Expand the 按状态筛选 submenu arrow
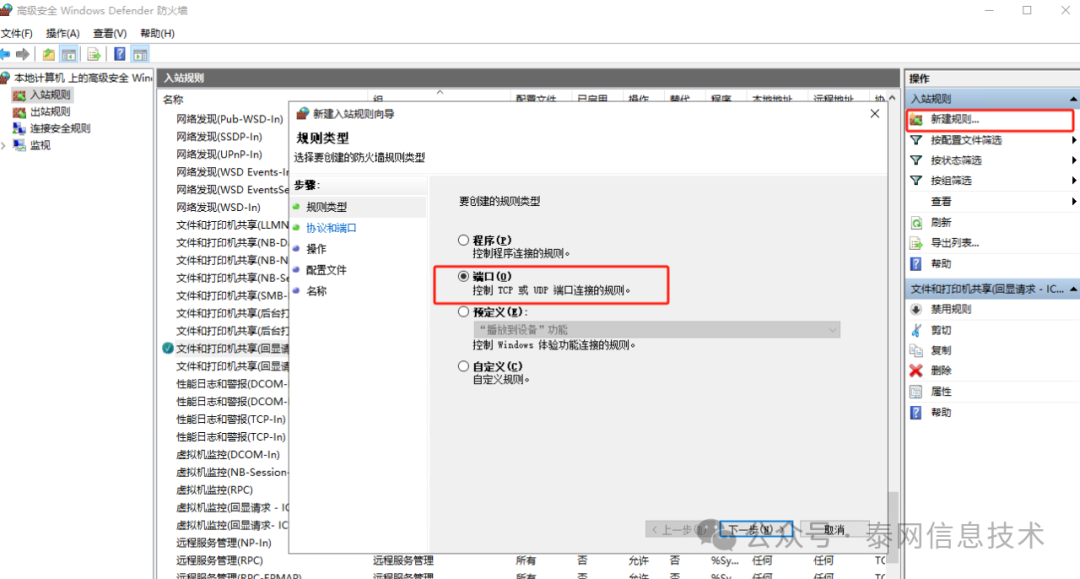 [1073, 160]
